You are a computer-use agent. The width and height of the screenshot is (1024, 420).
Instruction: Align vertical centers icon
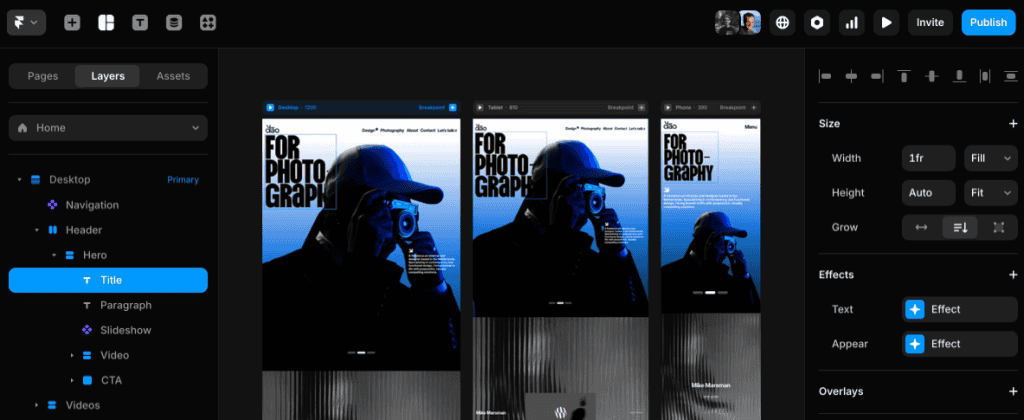click(x=932, y=76)
